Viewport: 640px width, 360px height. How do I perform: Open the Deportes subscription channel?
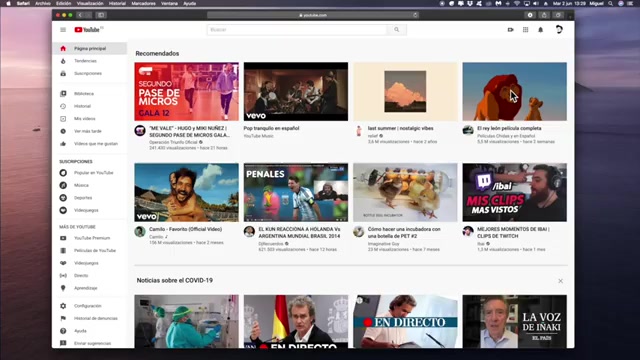coord(89,198)
